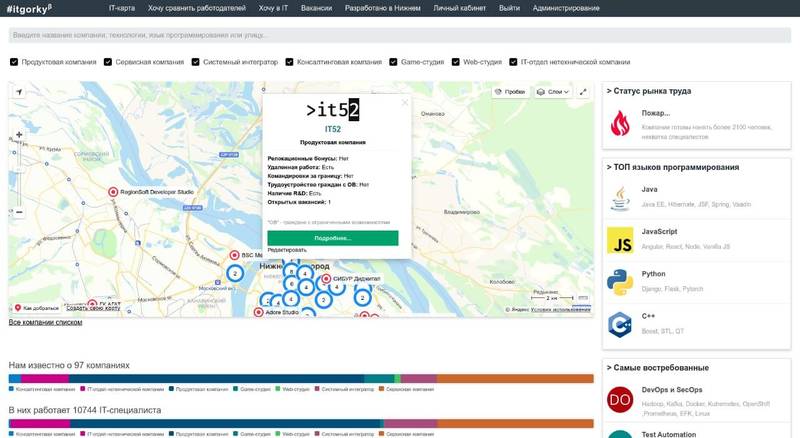
Task: Click the fire icon in labor market status
Action: point(620,123)
